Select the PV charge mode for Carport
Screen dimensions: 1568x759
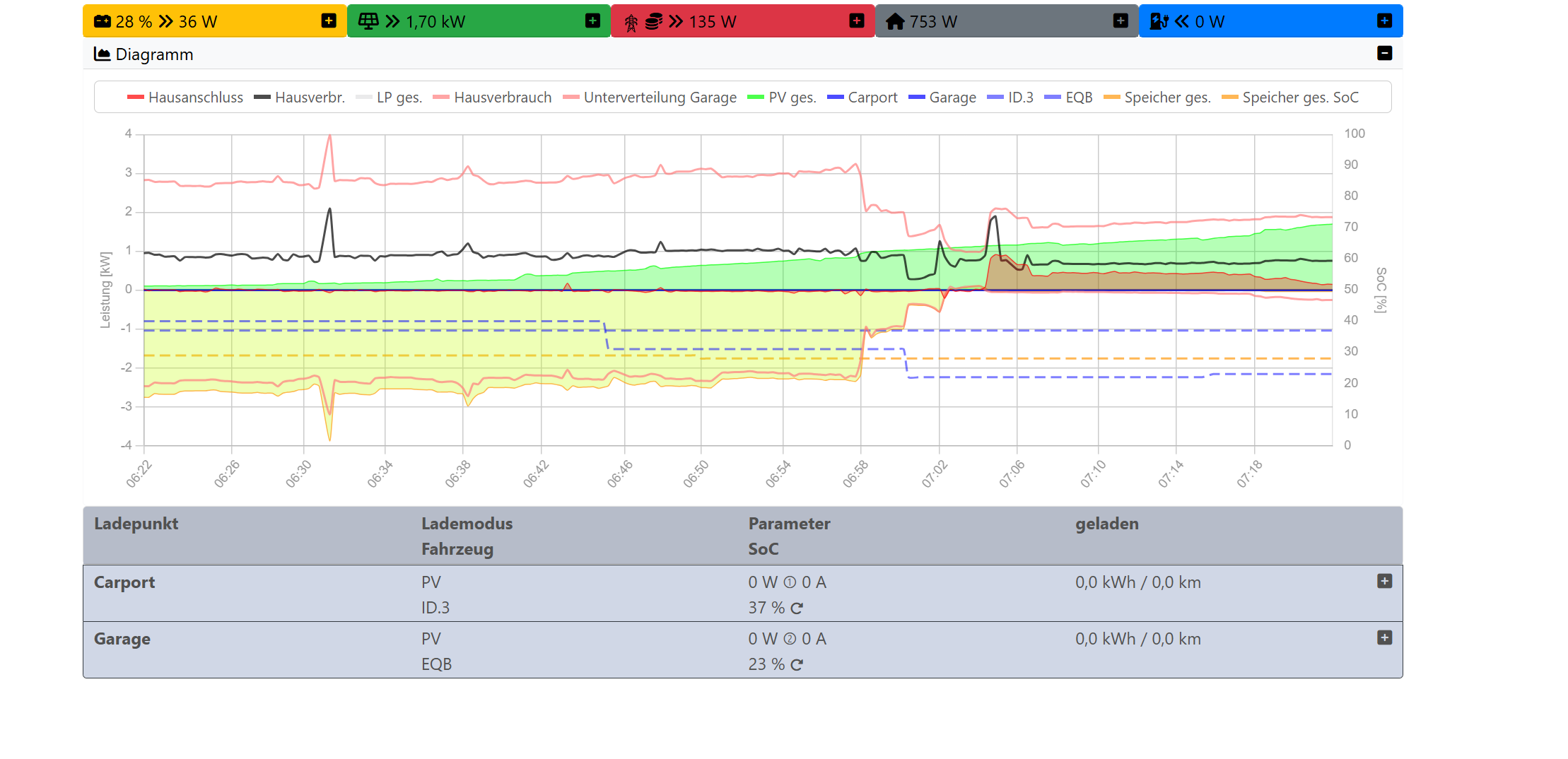pyautogui.click(x=431, y=582)
